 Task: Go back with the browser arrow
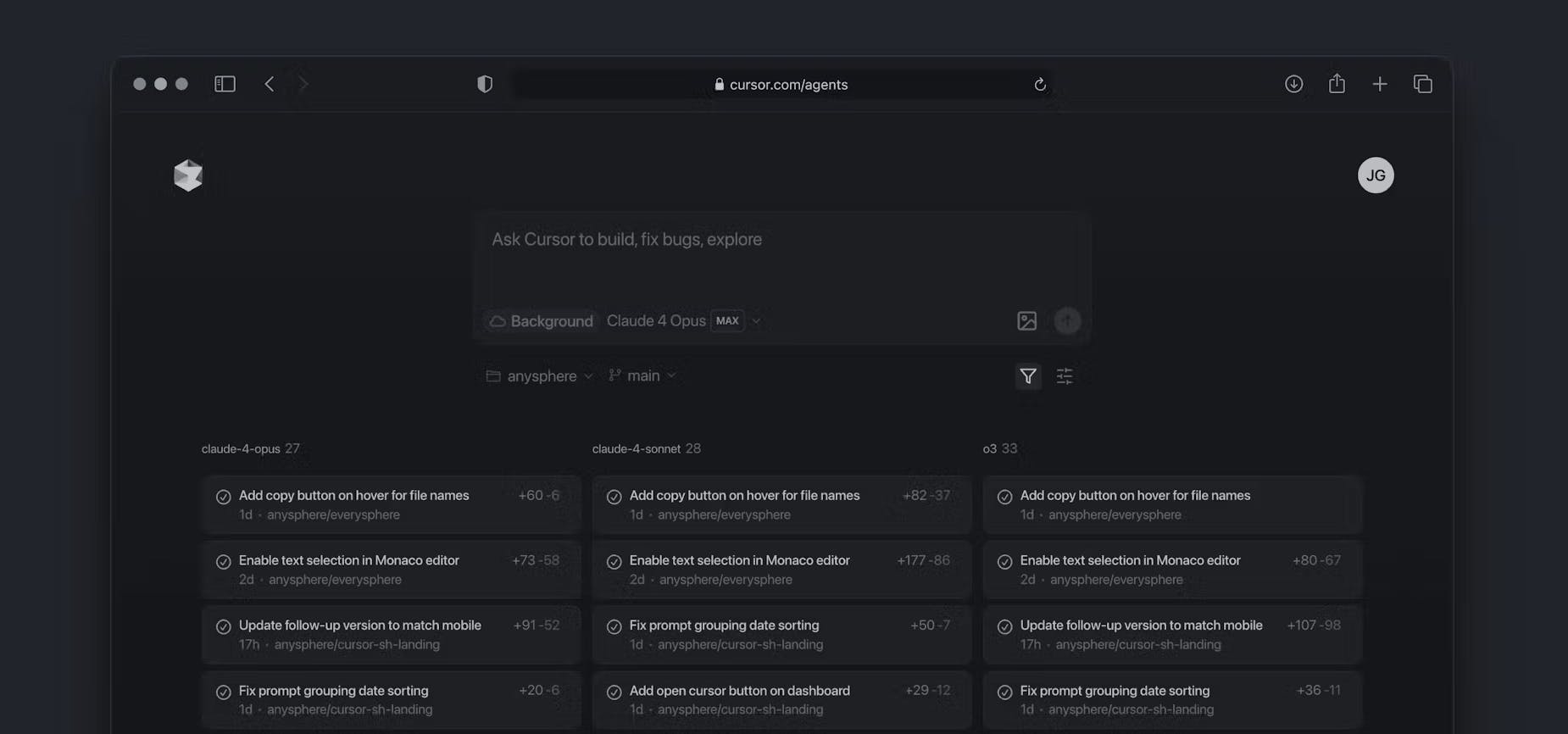click(269, 84)
